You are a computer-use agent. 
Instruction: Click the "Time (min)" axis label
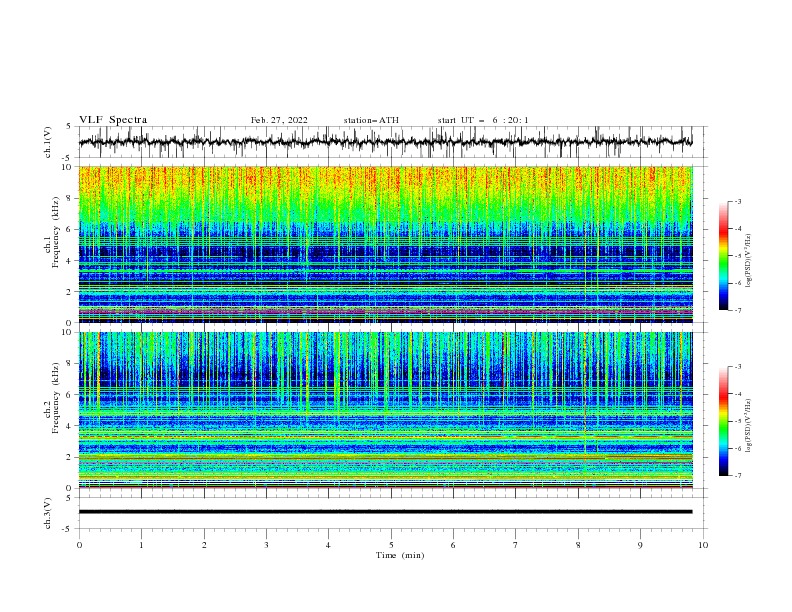400,555
